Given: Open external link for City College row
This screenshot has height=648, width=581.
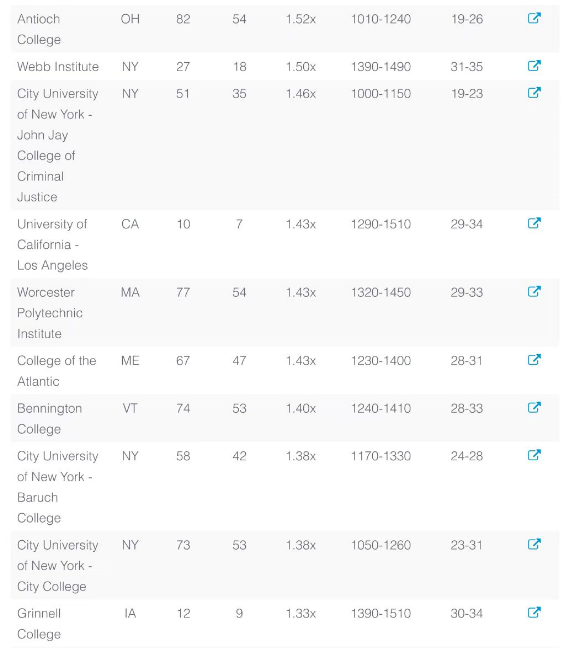Looking at the screenshot, I should tap(534, 544).
